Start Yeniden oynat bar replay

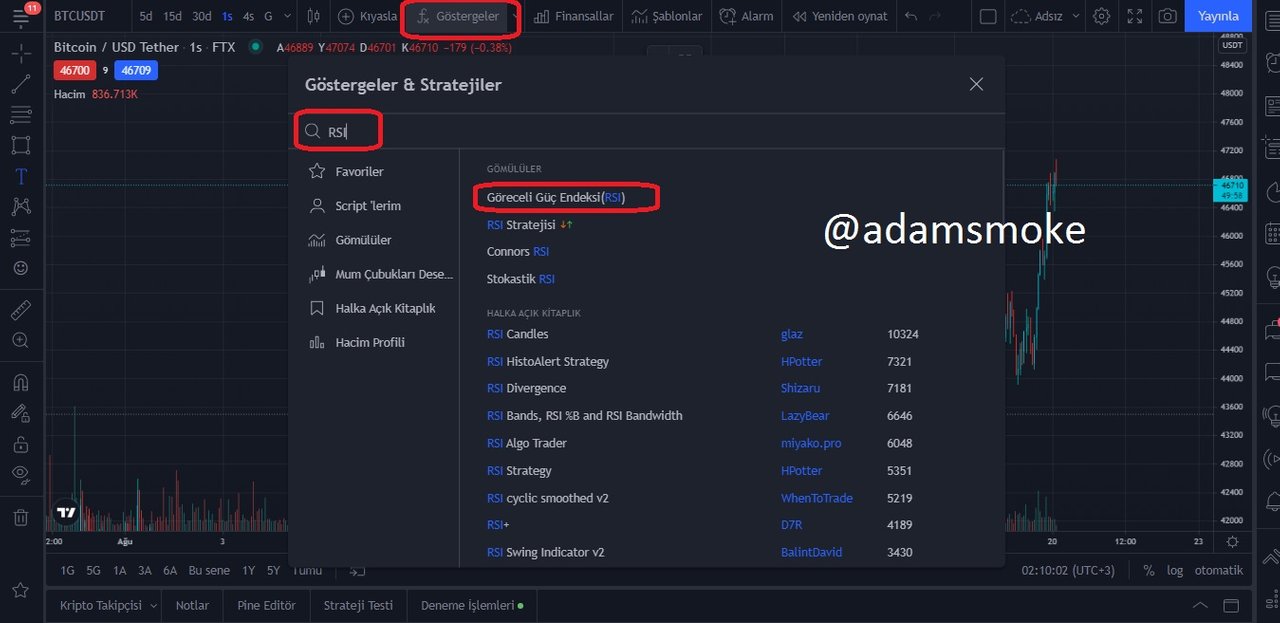coord(839,16)
